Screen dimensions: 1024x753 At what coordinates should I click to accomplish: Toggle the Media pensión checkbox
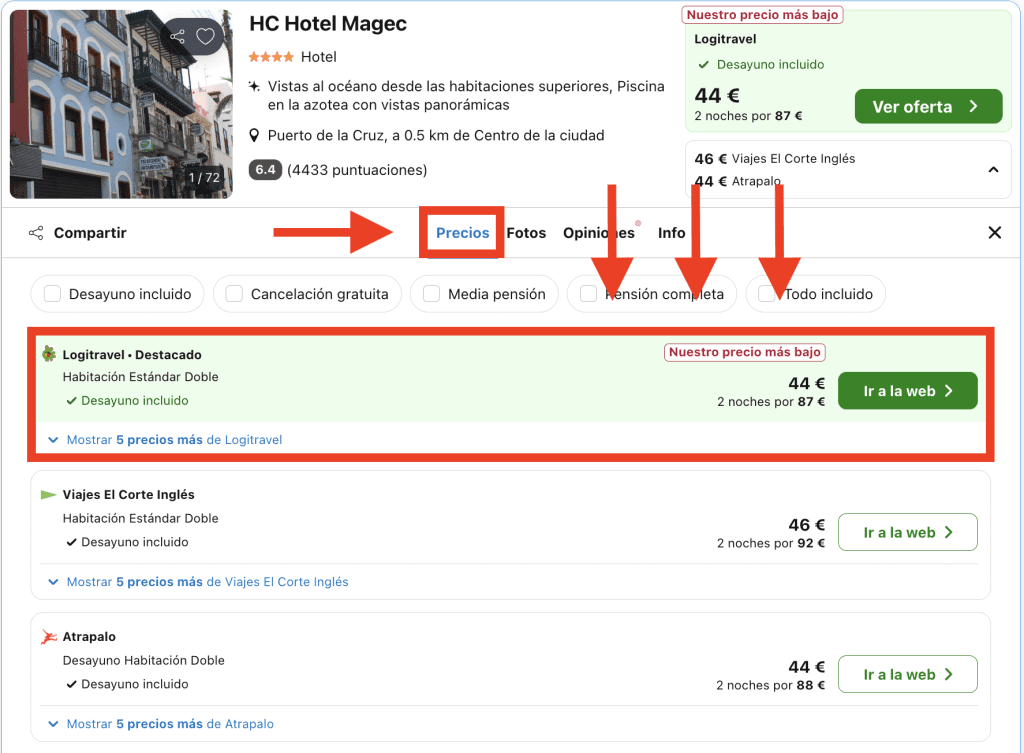[431, 294]
